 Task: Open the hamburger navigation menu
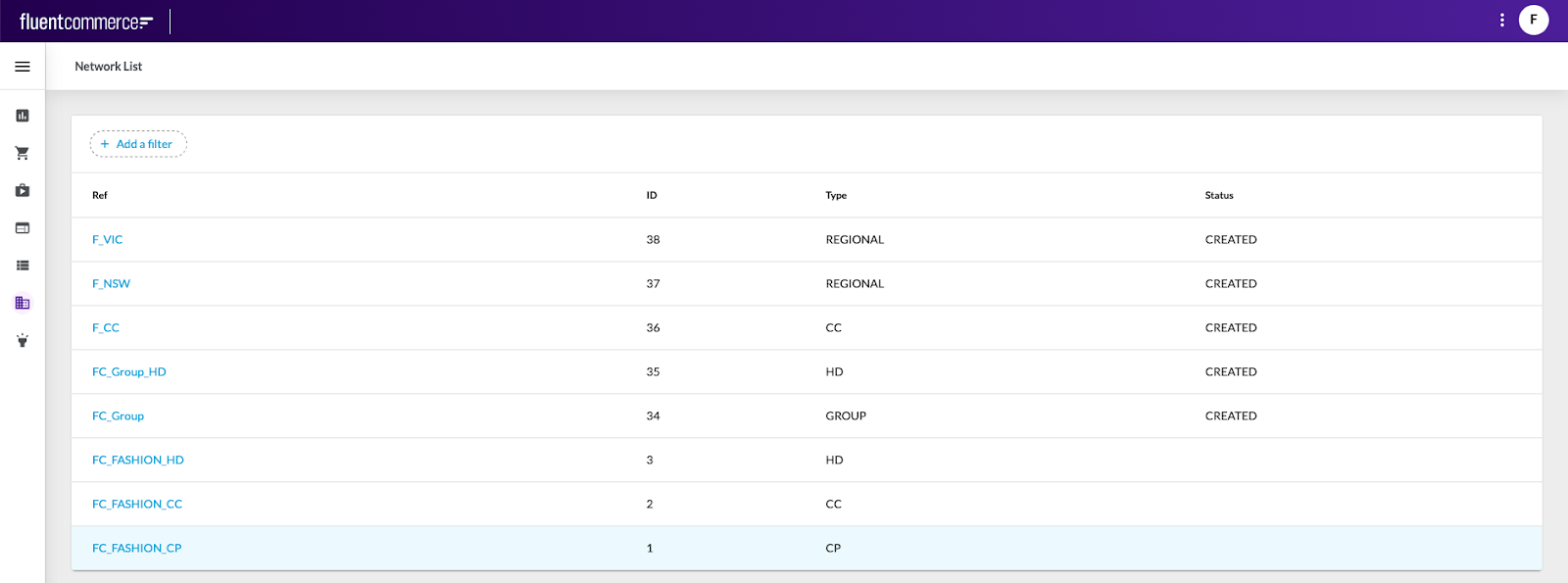coord(23,67)
